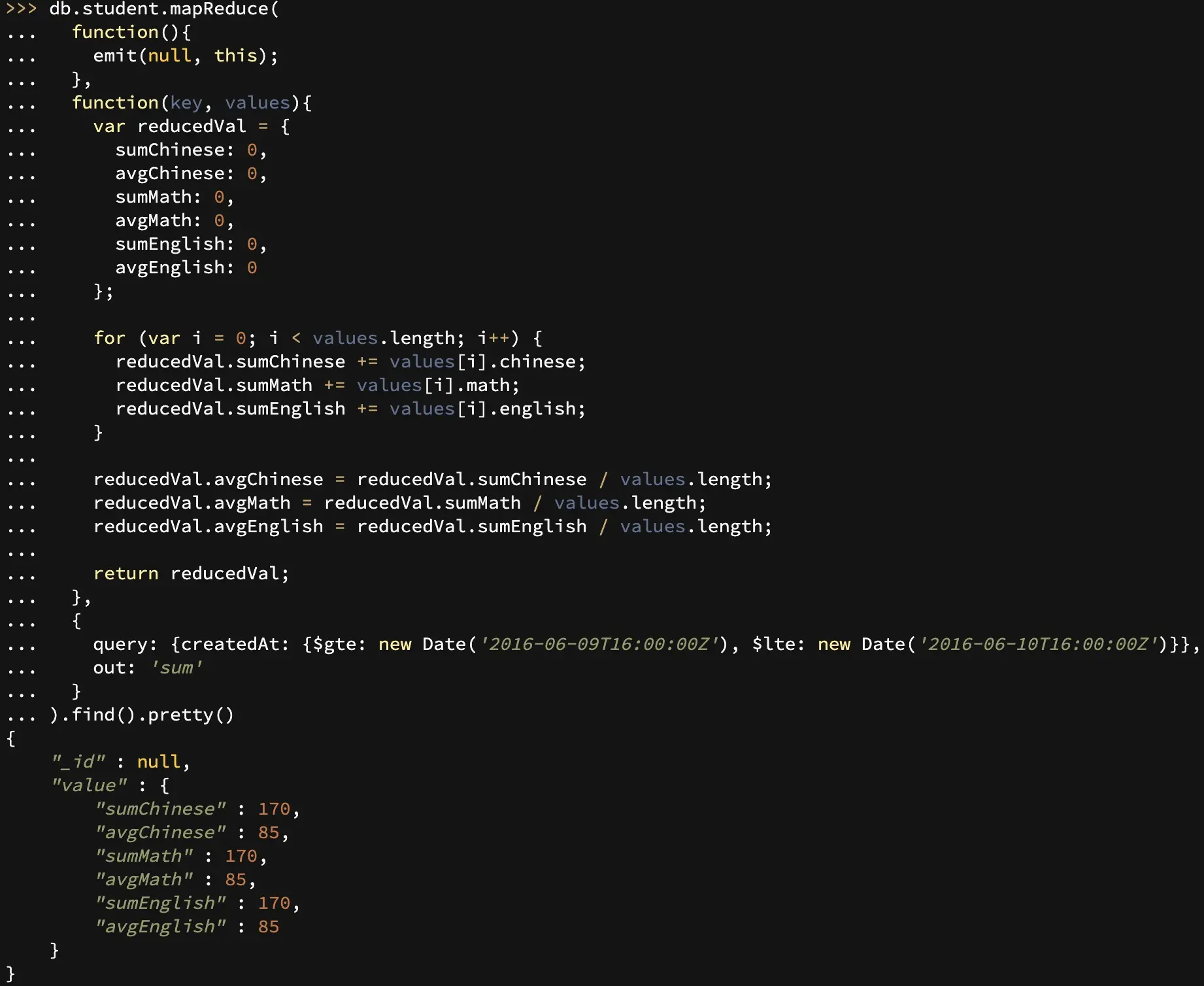1204x986 pixels.
Task: Click "values[i].english;" in the loop body
Action: [488, 409]
